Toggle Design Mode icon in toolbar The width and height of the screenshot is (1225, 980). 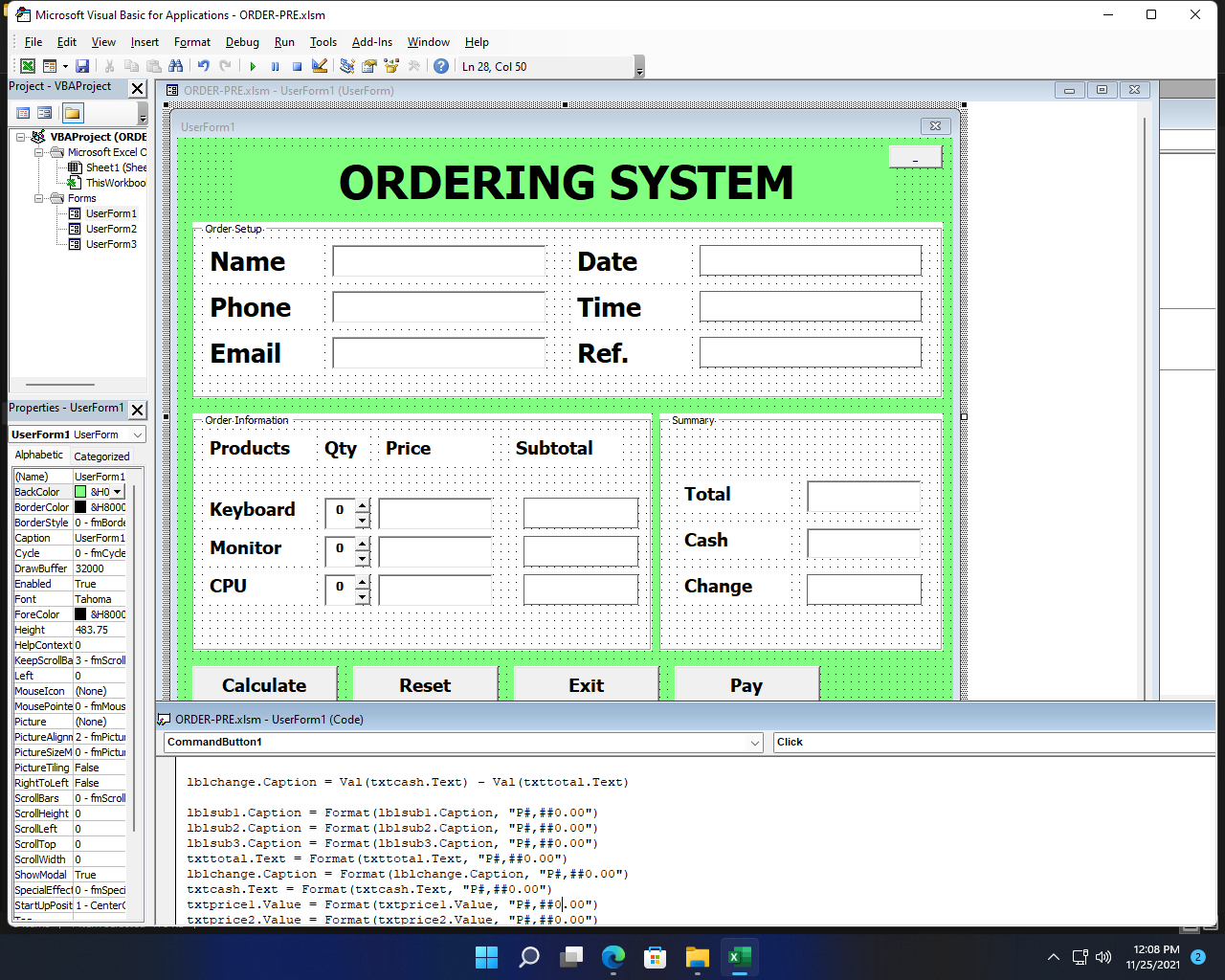pos(320,66)
